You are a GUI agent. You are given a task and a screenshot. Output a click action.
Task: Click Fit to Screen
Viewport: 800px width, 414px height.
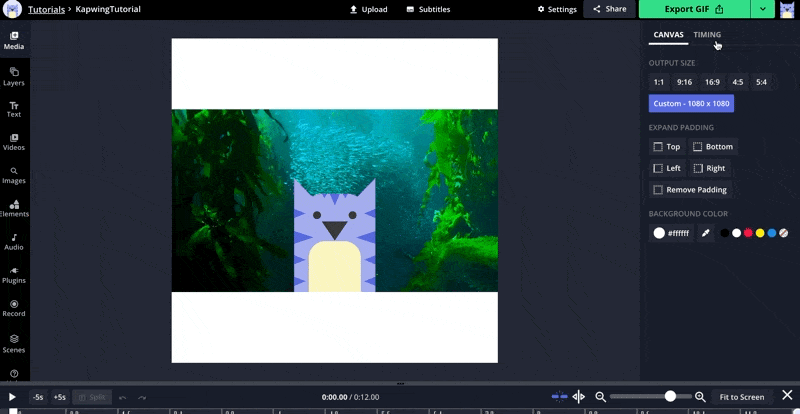(742, 397)
